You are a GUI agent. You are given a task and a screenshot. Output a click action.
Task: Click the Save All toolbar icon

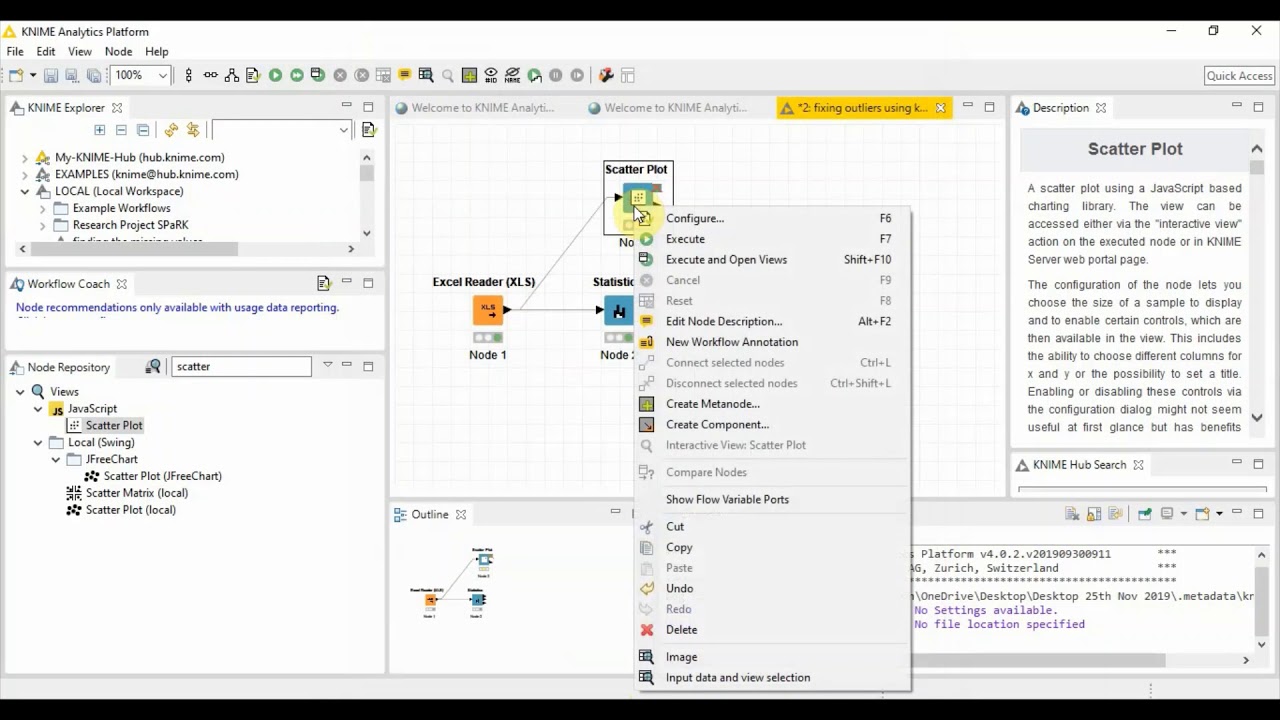tap(93, 75)
